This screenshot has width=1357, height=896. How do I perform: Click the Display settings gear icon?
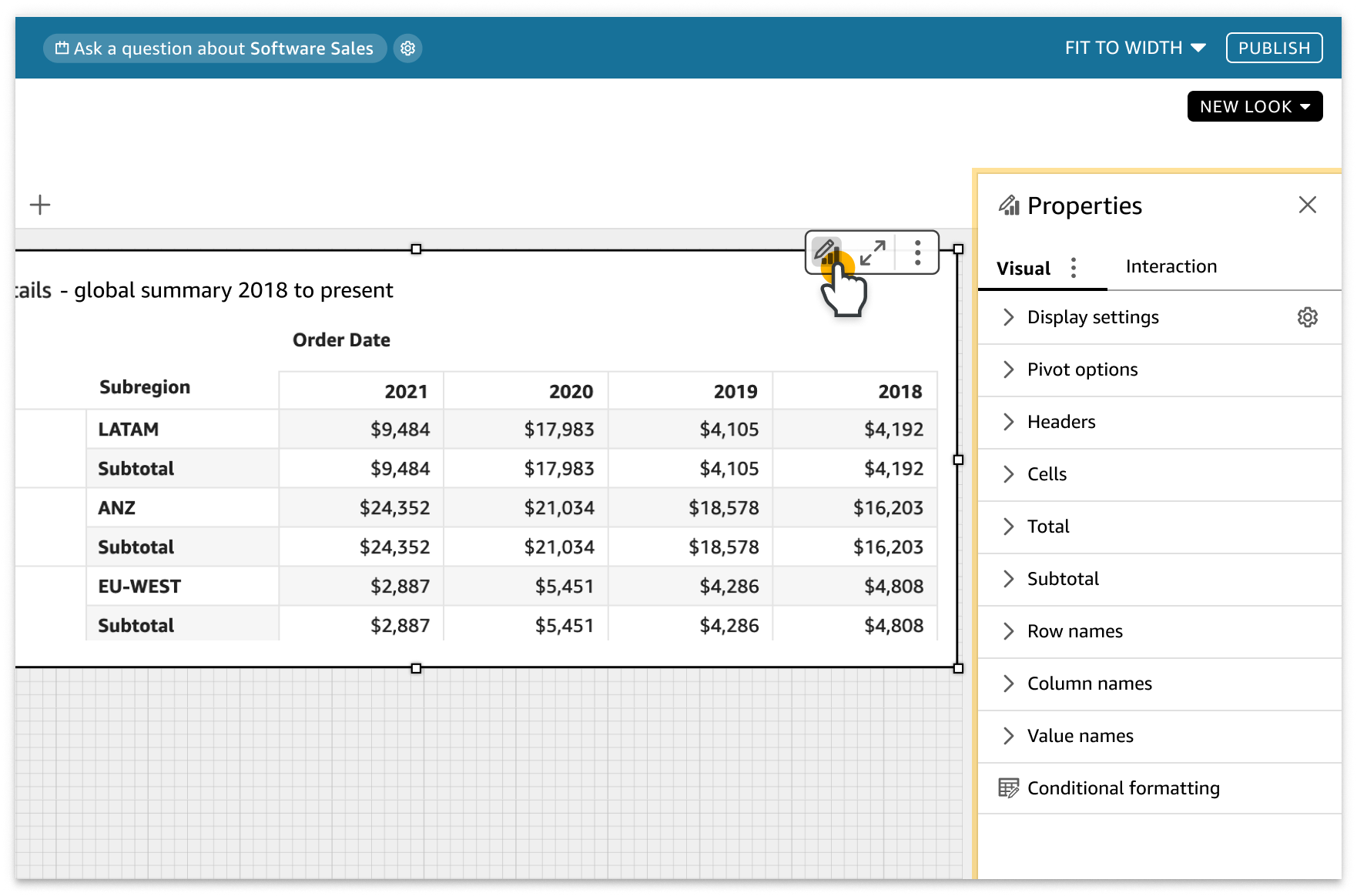point(1307,317)
